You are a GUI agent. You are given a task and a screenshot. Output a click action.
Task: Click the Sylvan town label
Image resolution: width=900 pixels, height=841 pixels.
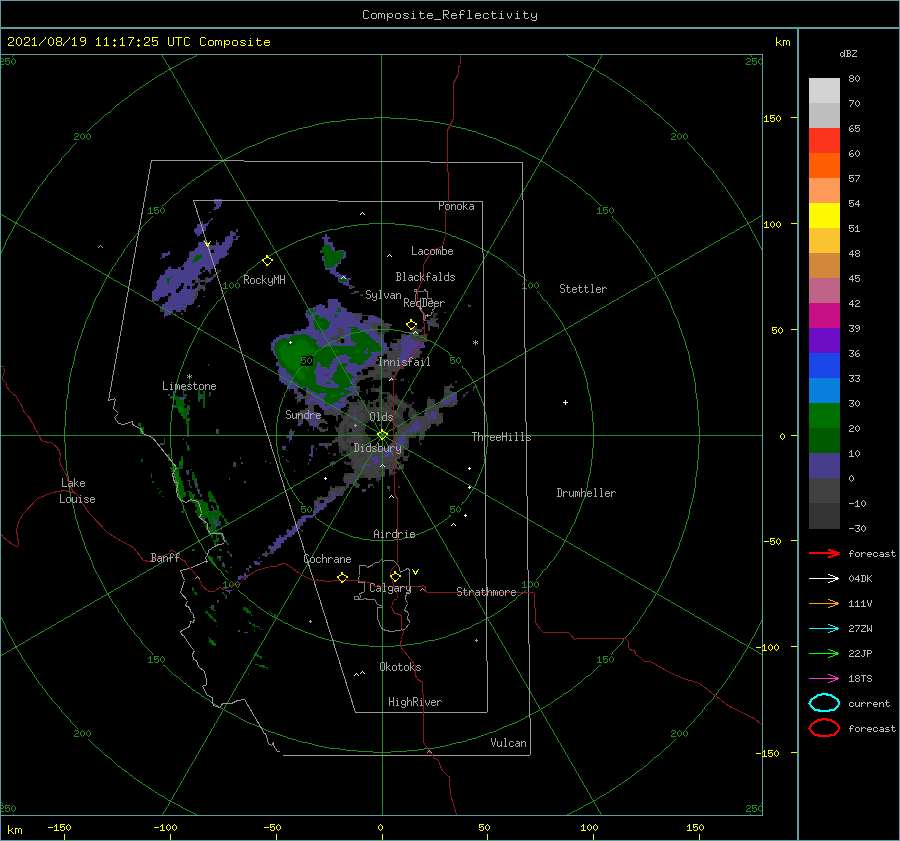click(383, 295)
